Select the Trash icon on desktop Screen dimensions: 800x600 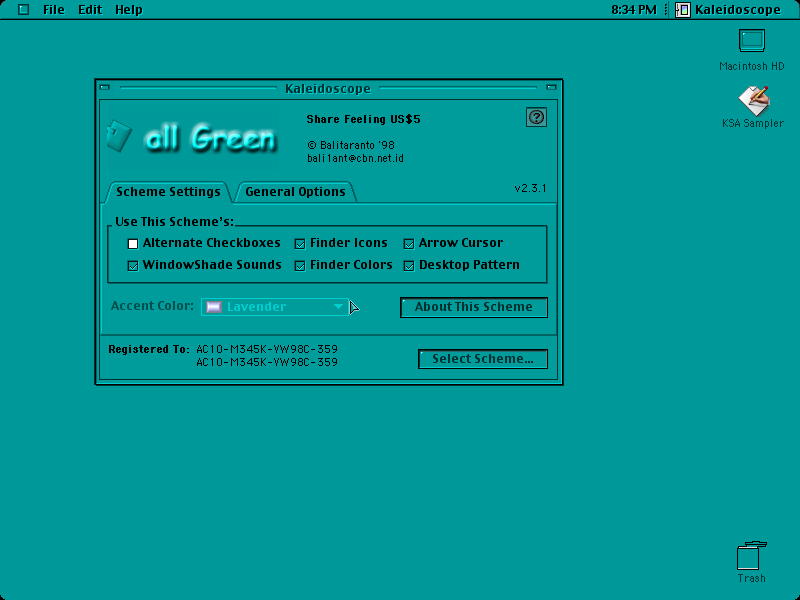coord(752,556)
